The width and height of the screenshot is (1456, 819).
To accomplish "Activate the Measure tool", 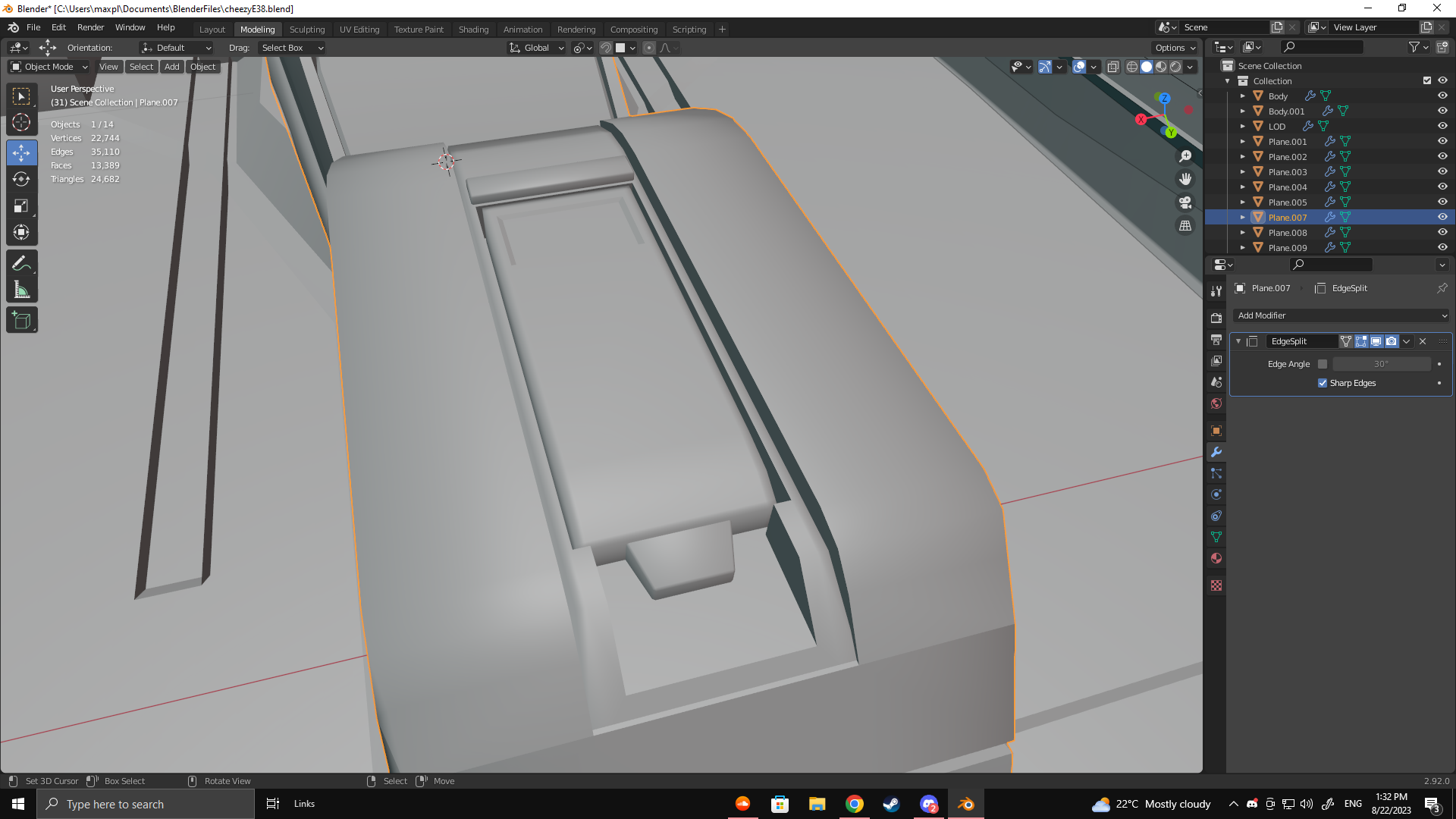I will pos(21,290).
